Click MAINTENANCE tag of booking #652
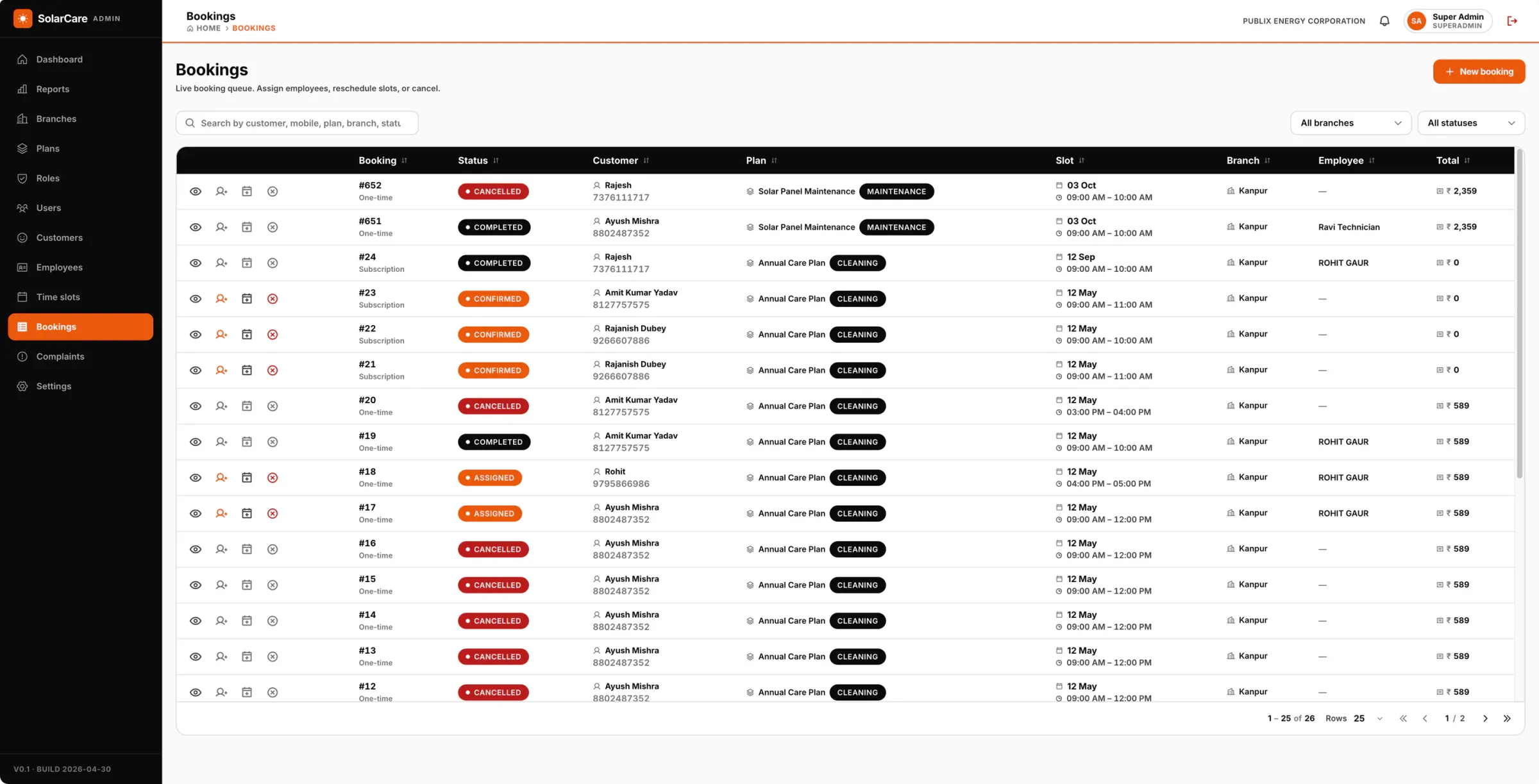1539x784 pixels. pos(896,191)
